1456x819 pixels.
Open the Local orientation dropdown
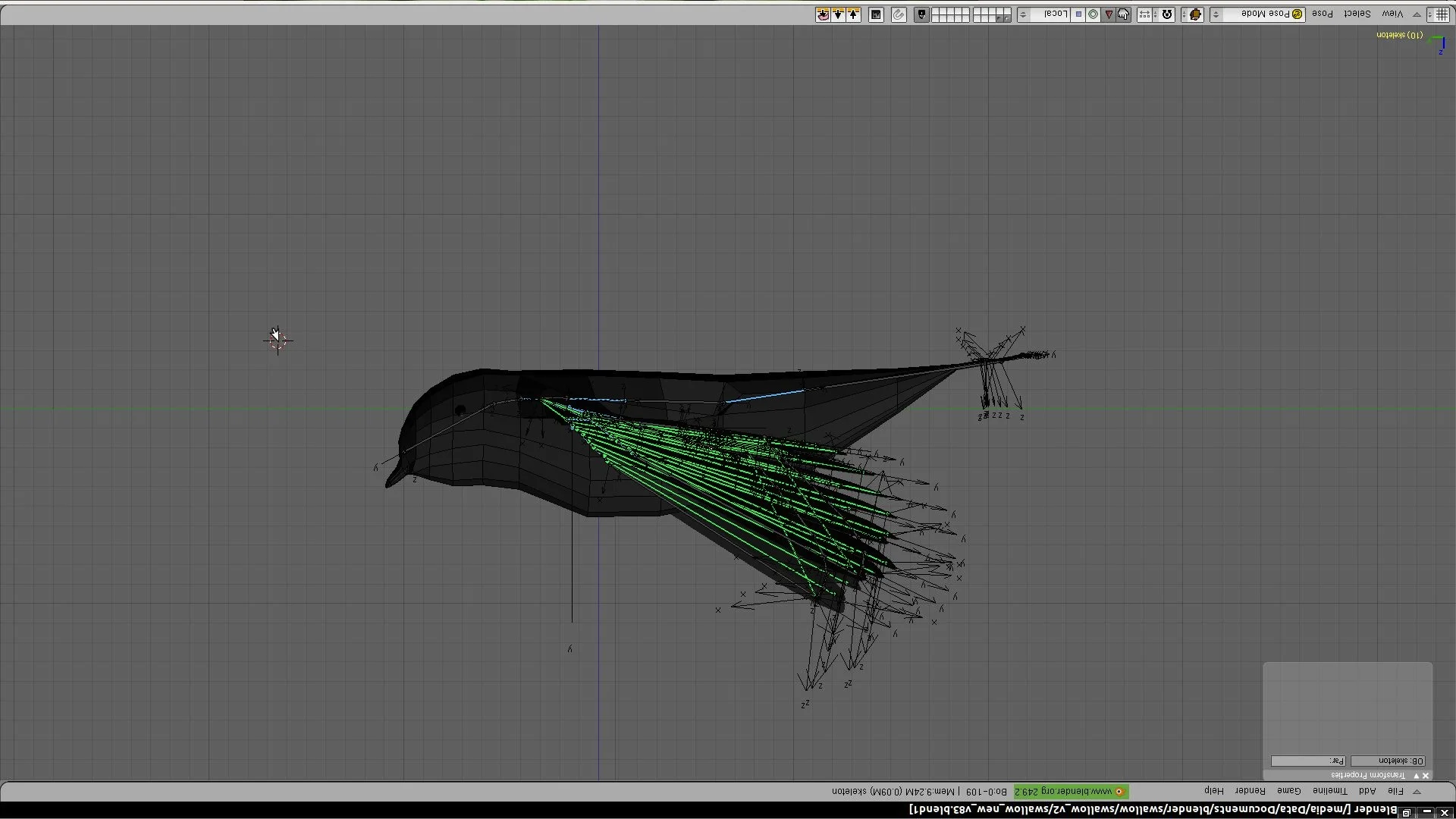[x=1043, y=14]
